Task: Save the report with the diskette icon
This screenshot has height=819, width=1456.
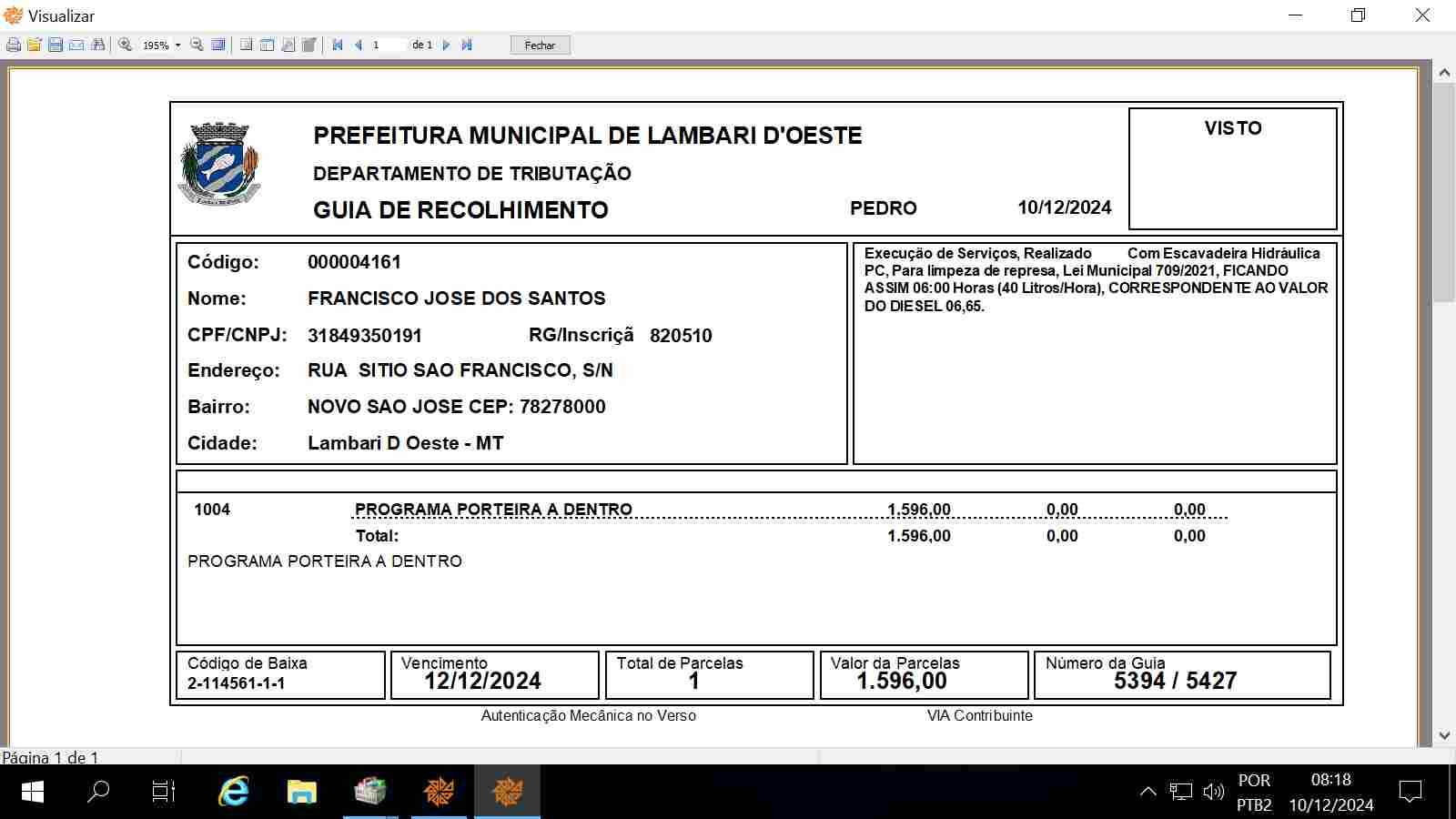Action: 56,45
